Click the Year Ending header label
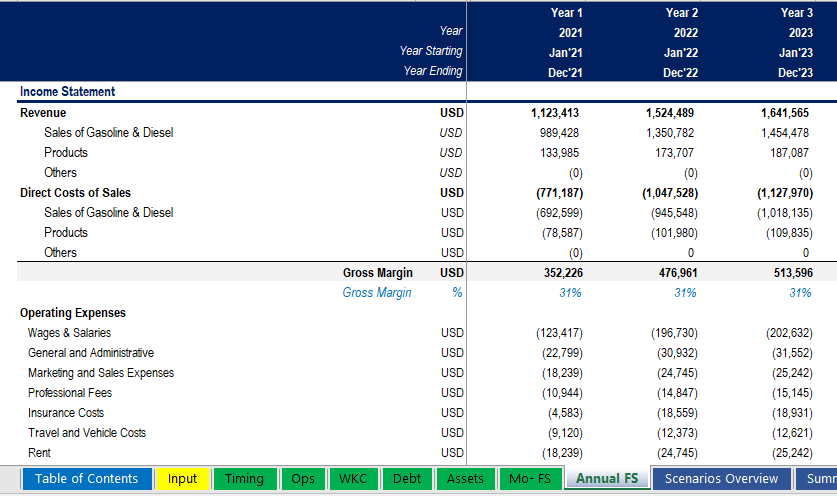The width and height of the screenshot is (837, 496). point(433,71)
